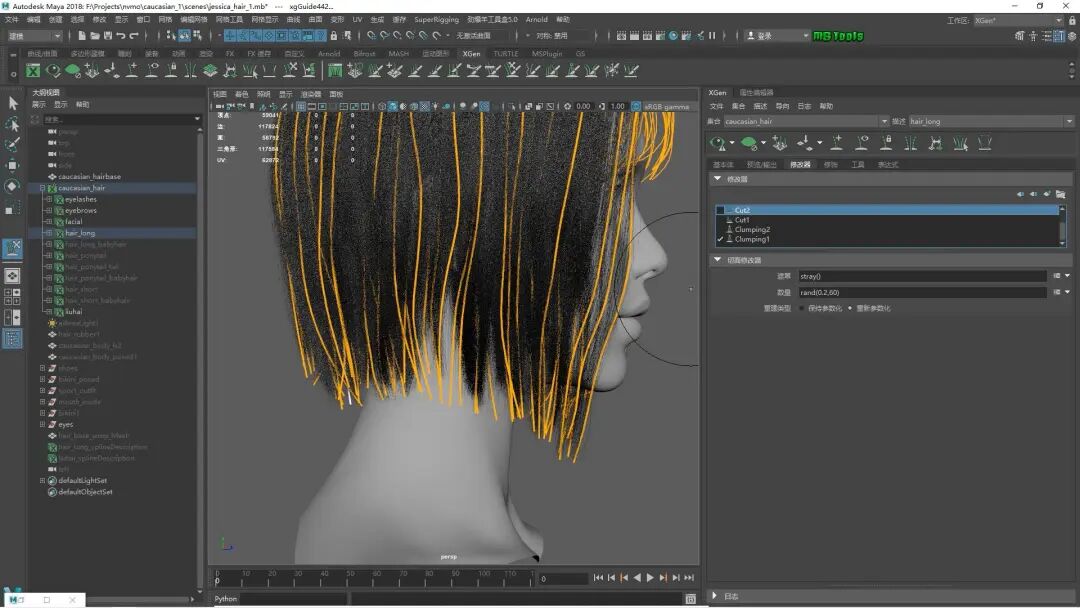Viewport: 1080px width, 608px height.
Task: Disable the Clumping1 modifier checkmark
Action: click(721, 240)
